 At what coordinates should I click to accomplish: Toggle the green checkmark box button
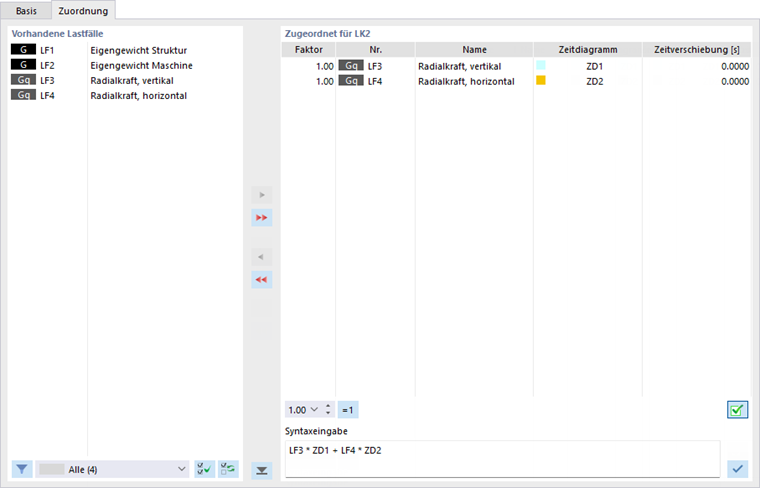point(737,410)
